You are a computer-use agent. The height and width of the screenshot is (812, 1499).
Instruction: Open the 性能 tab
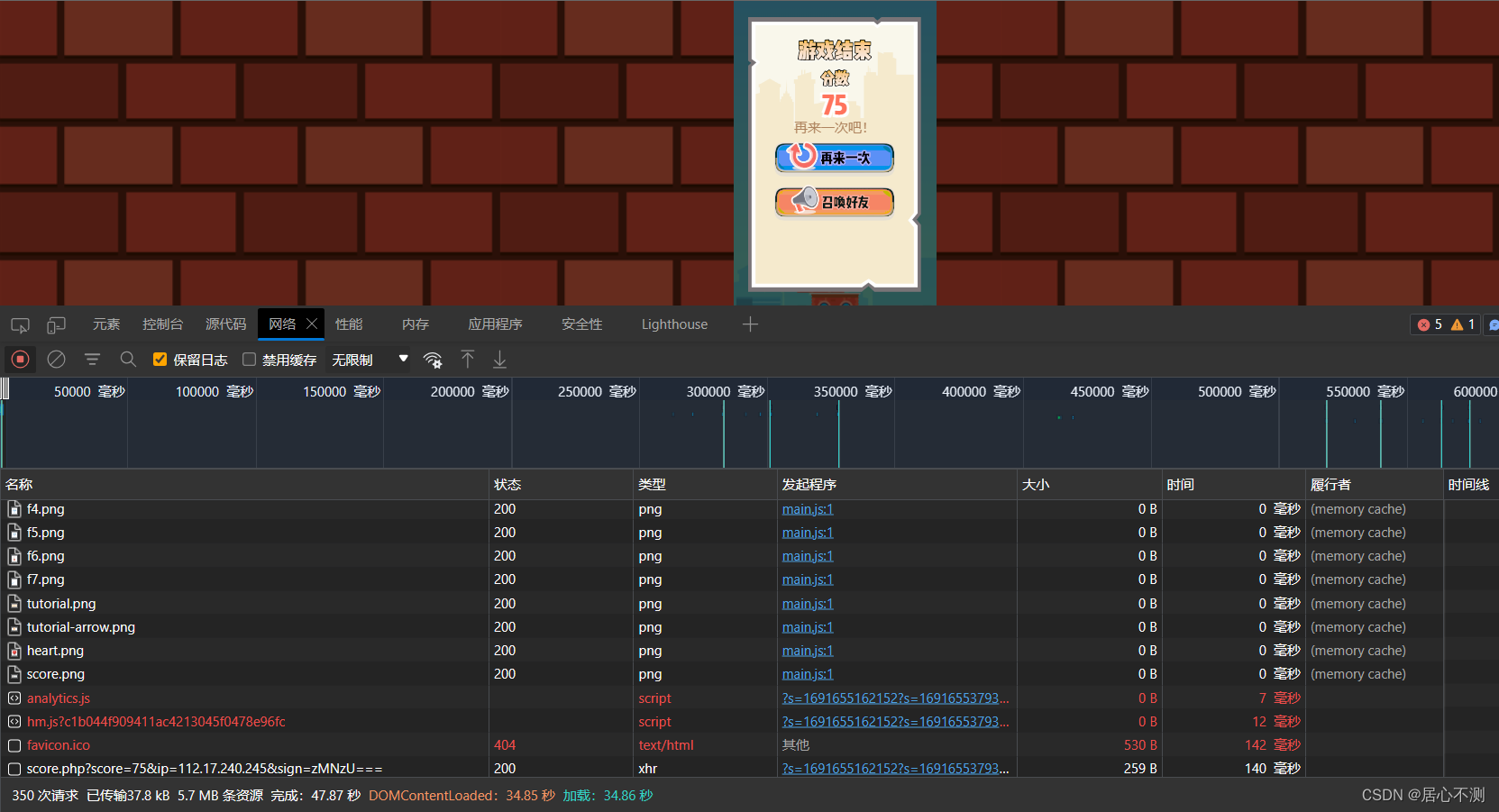pyautogui.click(x=349, y=324)
